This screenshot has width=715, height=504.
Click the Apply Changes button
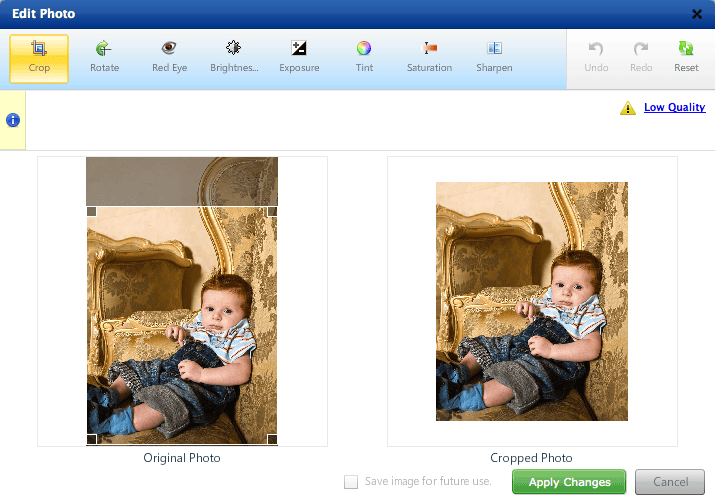pyautogui.click(x=569, y=482)
